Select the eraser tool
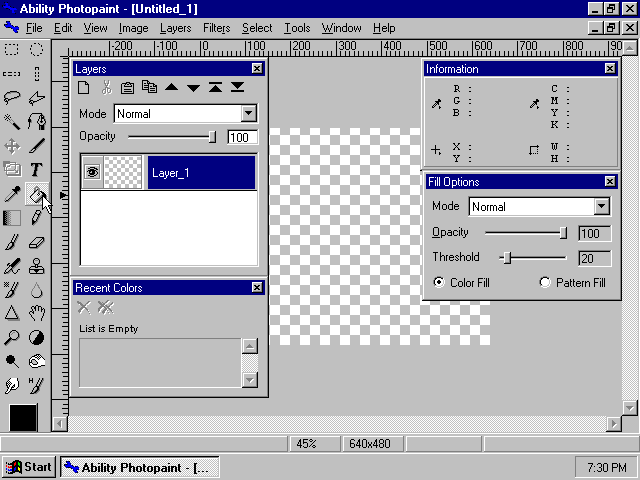 pyautogui.click(x=36, y=242)
